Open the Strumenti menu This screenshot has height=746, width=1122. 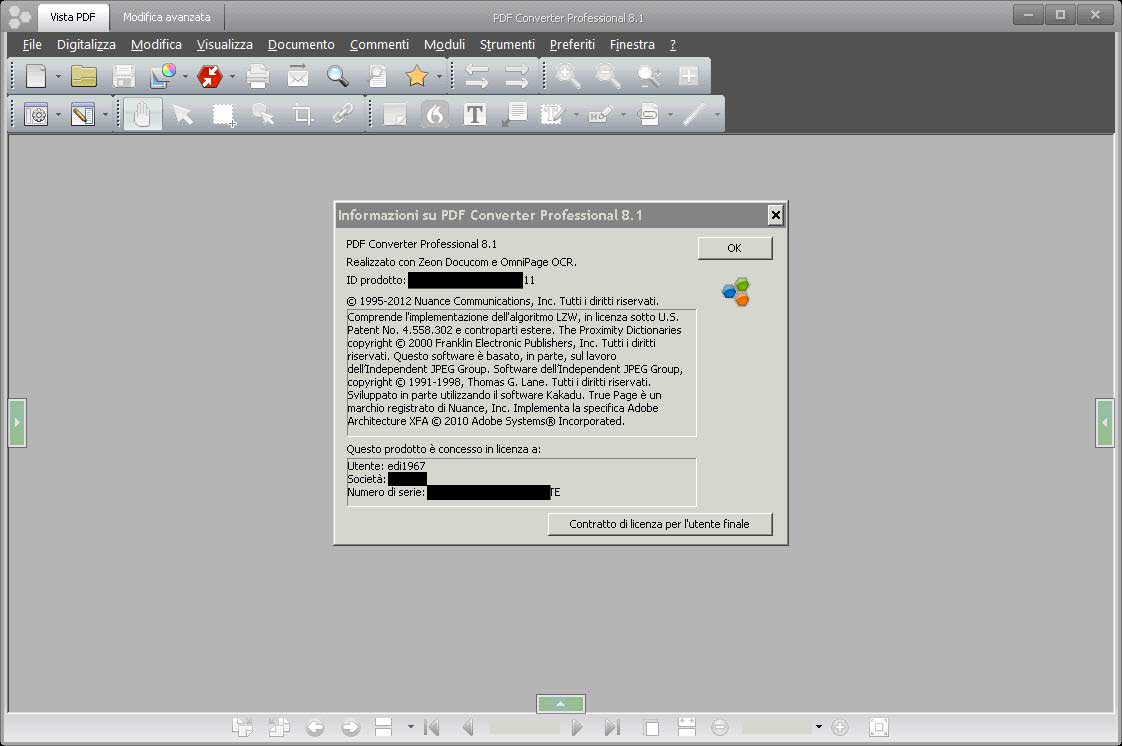(x=507, y=44)
